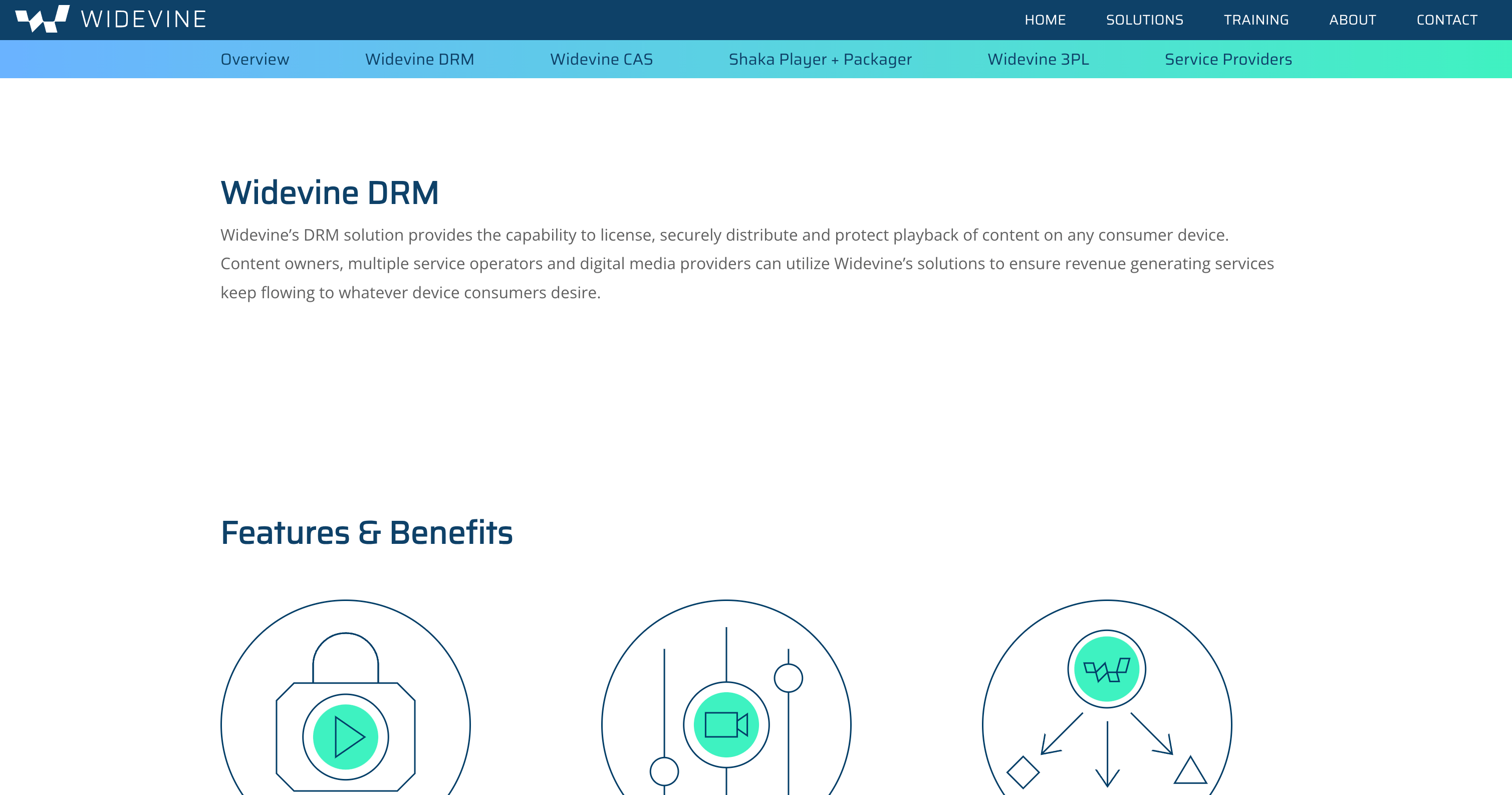Click the WIDEVINE wordmark in header

[x=144, y=20]
